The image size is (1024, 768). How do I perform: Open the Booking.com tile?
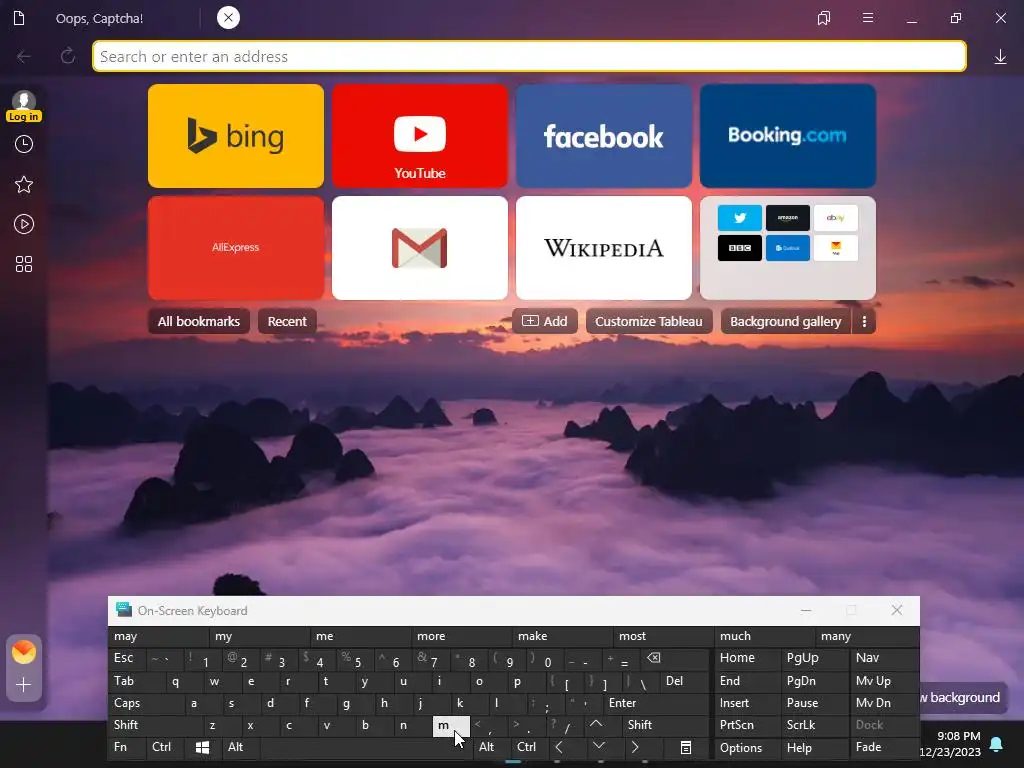coord(788,136)
